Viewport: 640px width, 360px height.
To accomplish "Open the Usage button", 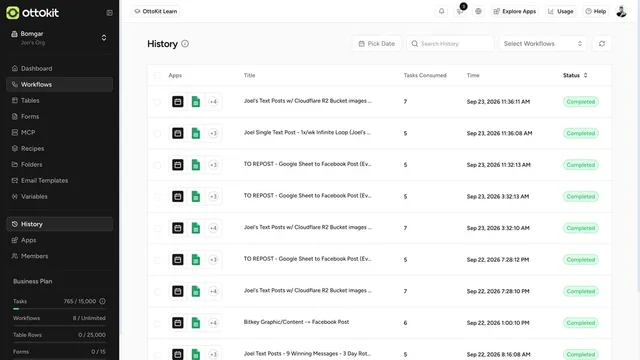I will click(x=560, y=11).
